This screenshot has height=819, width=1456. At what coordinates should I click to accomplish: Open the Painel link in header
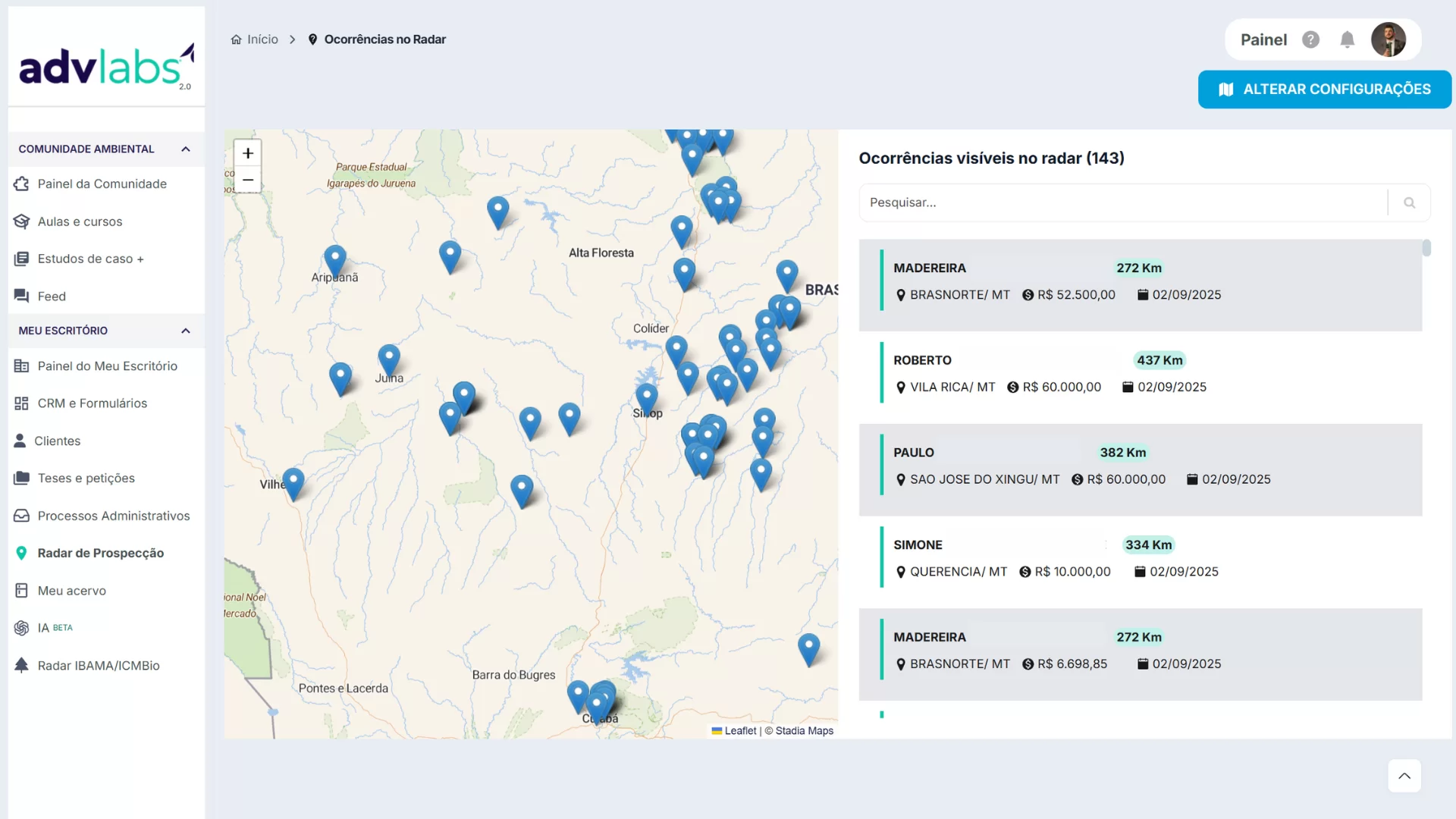point(1263,39)
